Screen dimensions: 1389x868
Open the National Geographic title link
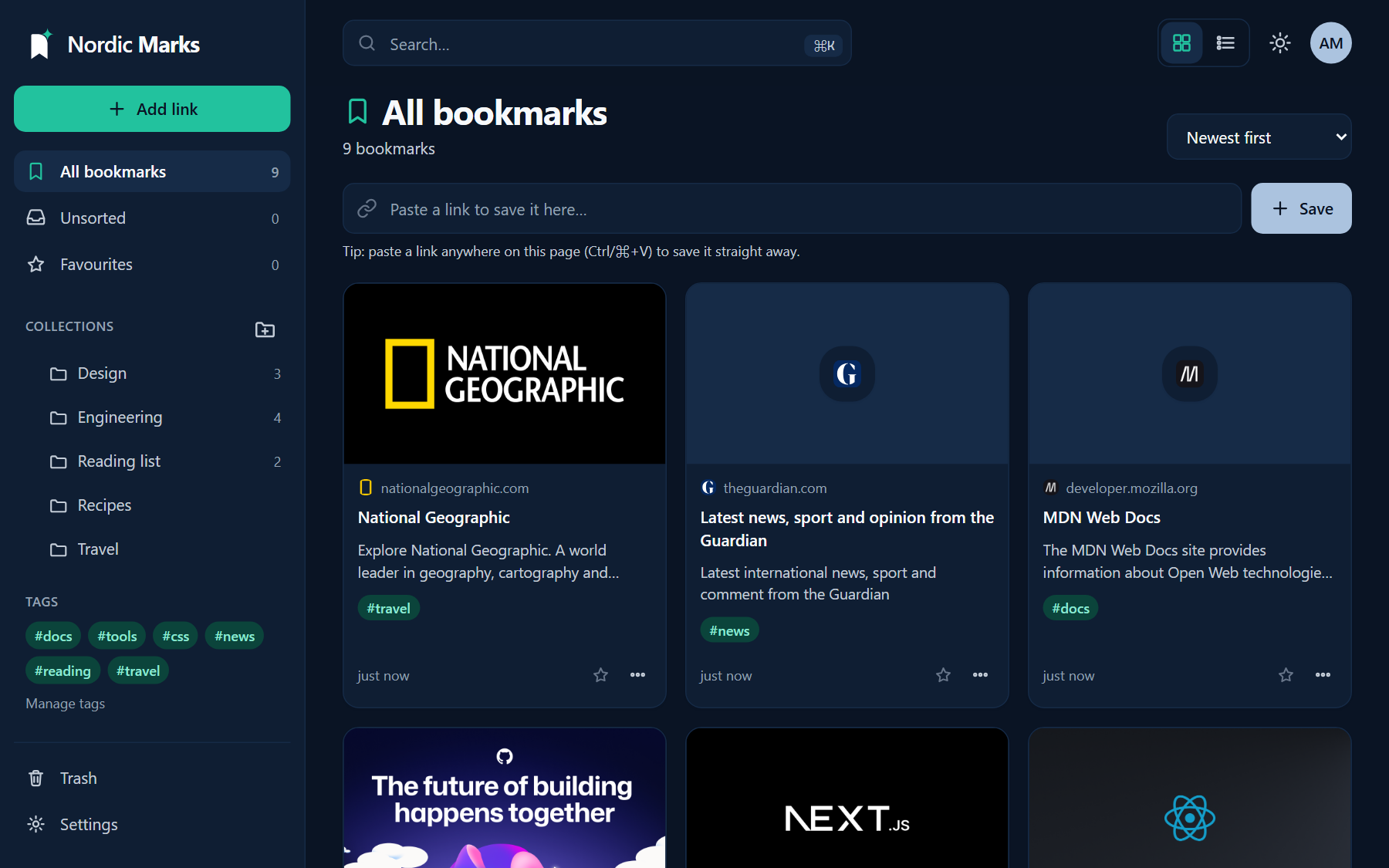click(x=434, y=518)
